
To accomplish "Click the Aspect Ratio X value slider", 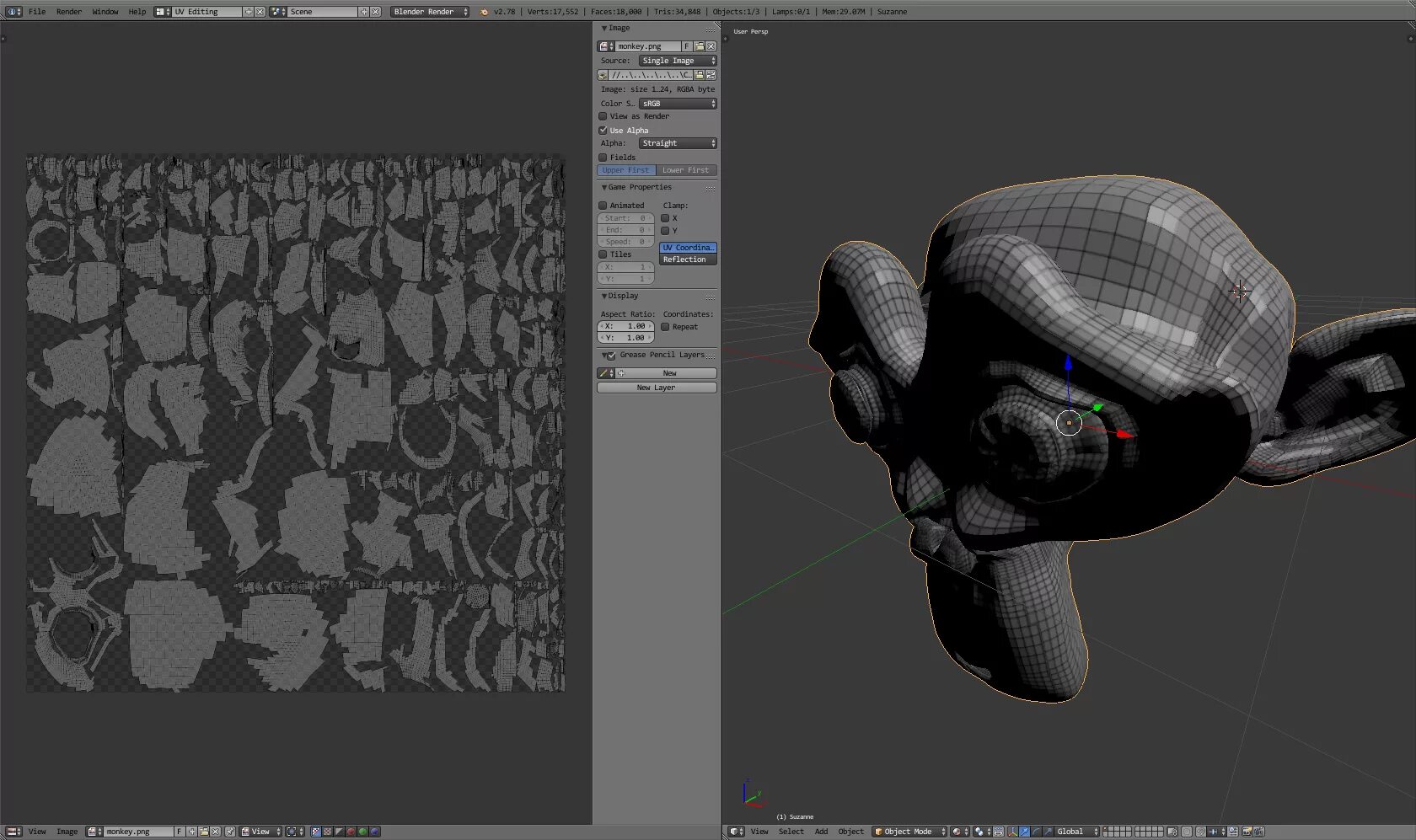I will [626, 326].
